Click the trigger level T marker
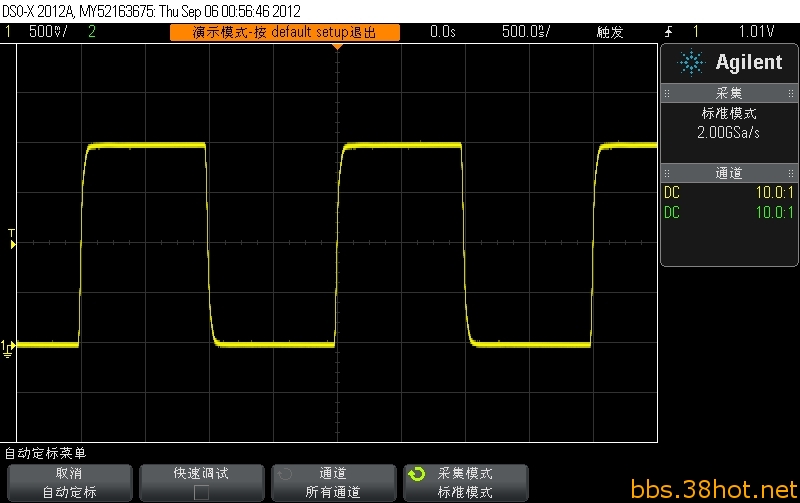The width and height of the screenshot is (800, 503). 12,239
